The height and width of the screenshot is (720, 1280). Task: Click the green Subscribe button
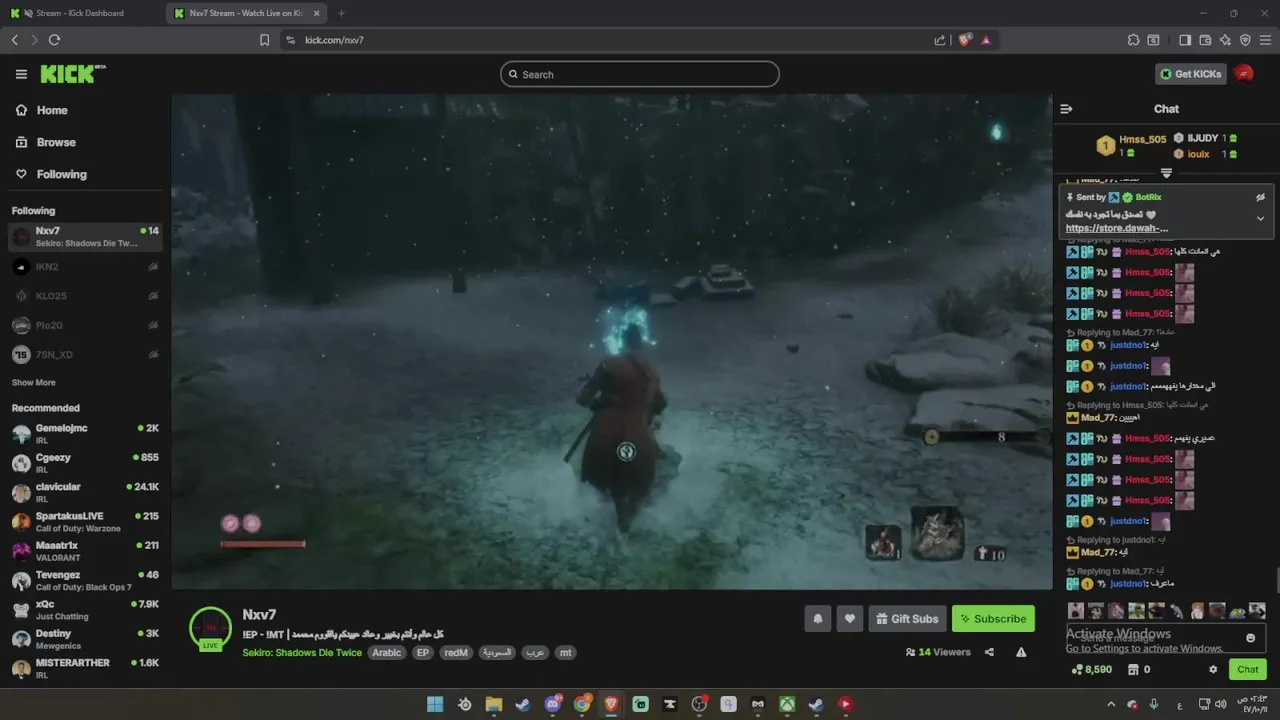tap(993, 619)
